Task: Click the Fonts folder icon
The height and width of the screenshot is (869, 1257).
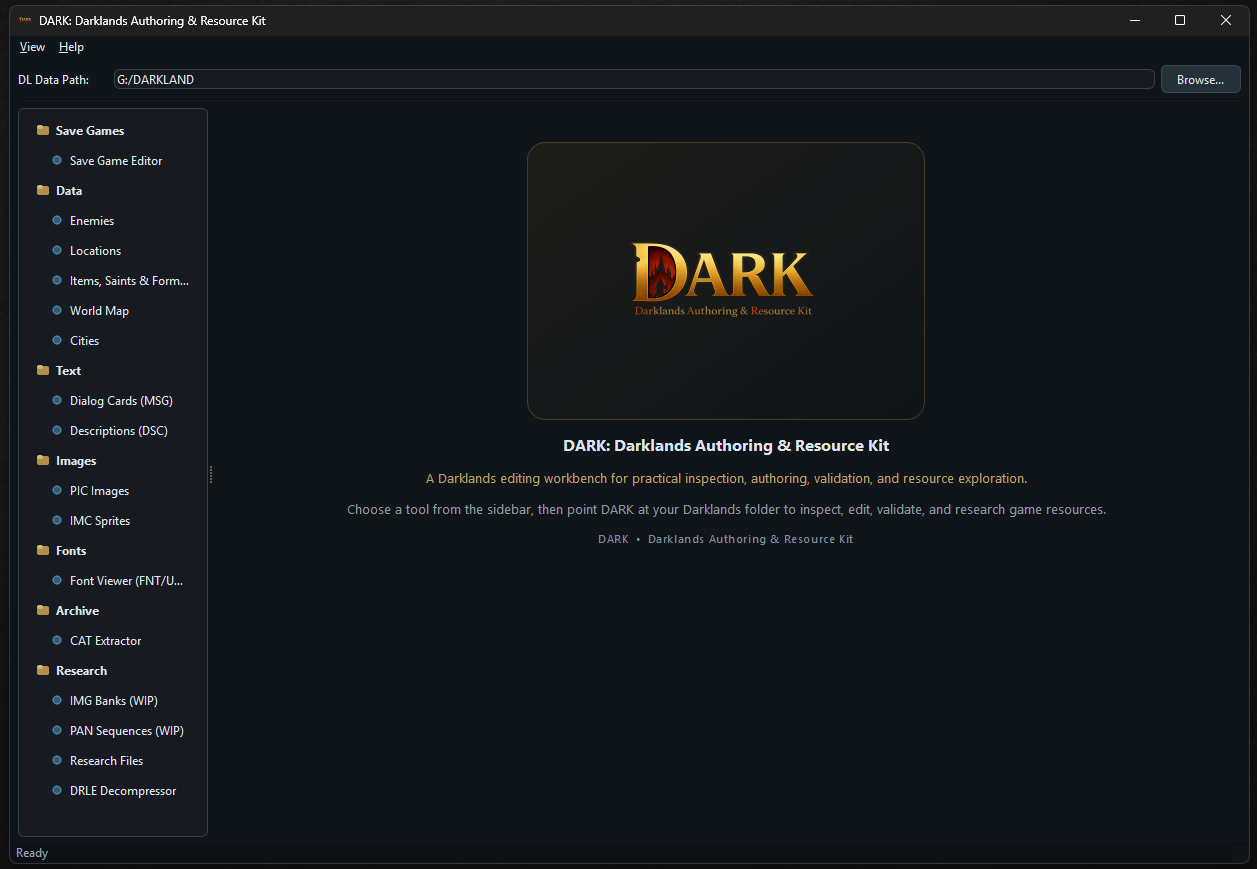Action: [43, 551]
